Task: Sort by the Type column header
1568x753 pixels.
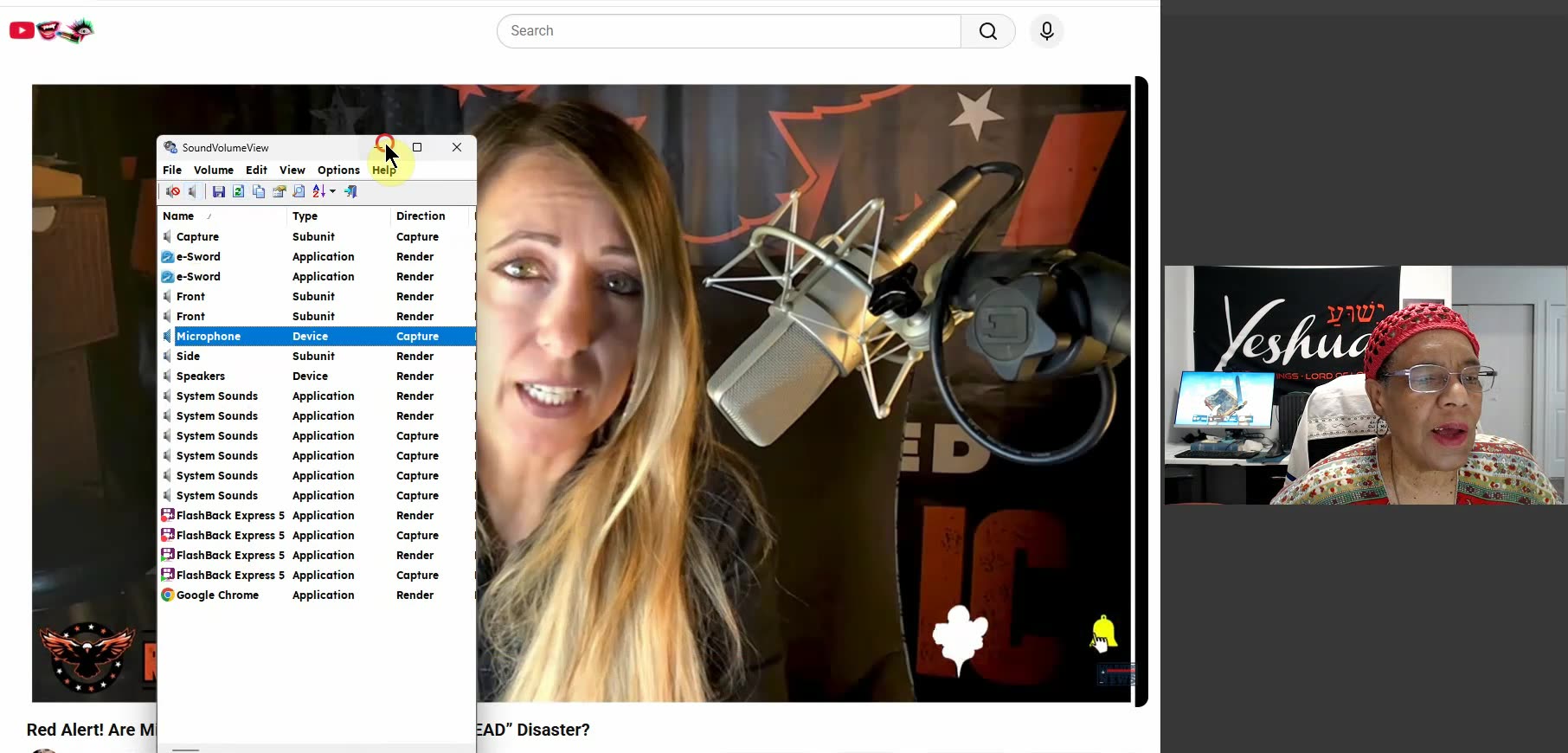Action: (339, 216)
